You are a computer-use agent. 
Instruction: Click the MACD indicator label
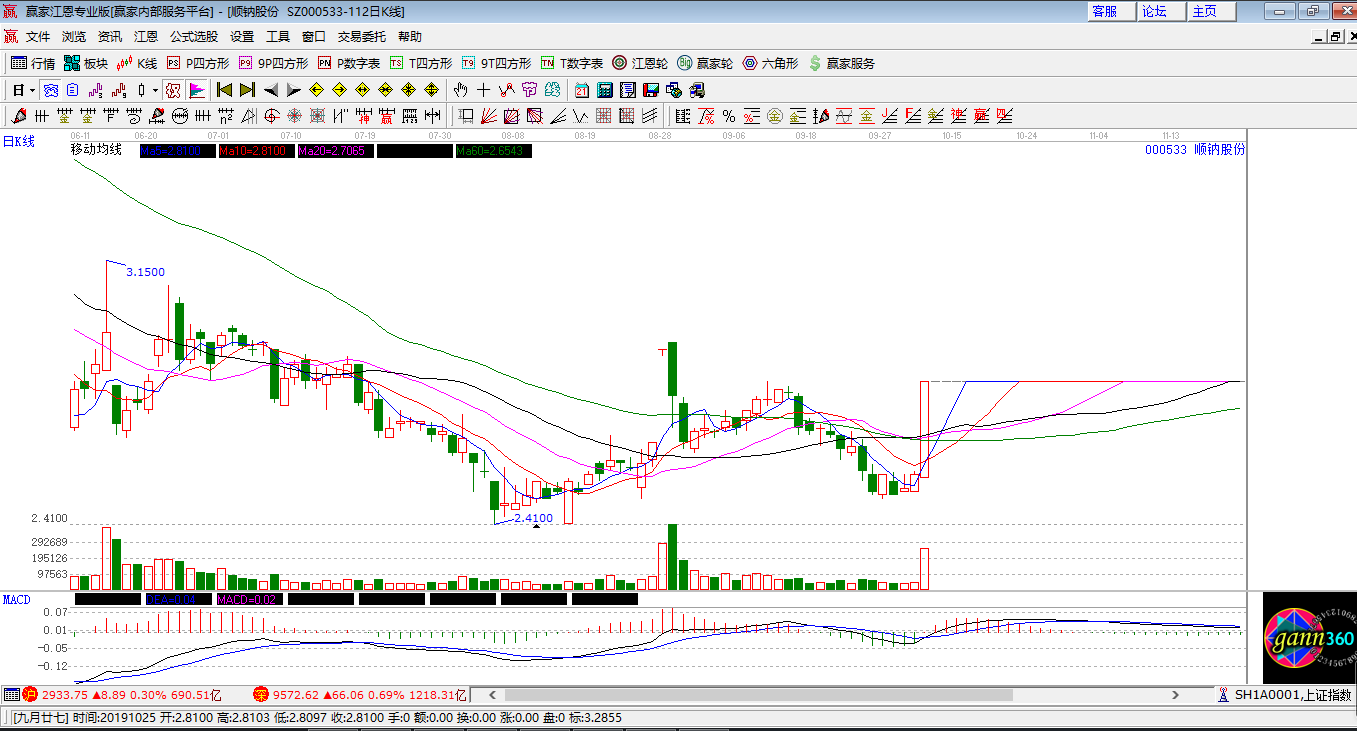click(x=17, y=600)
